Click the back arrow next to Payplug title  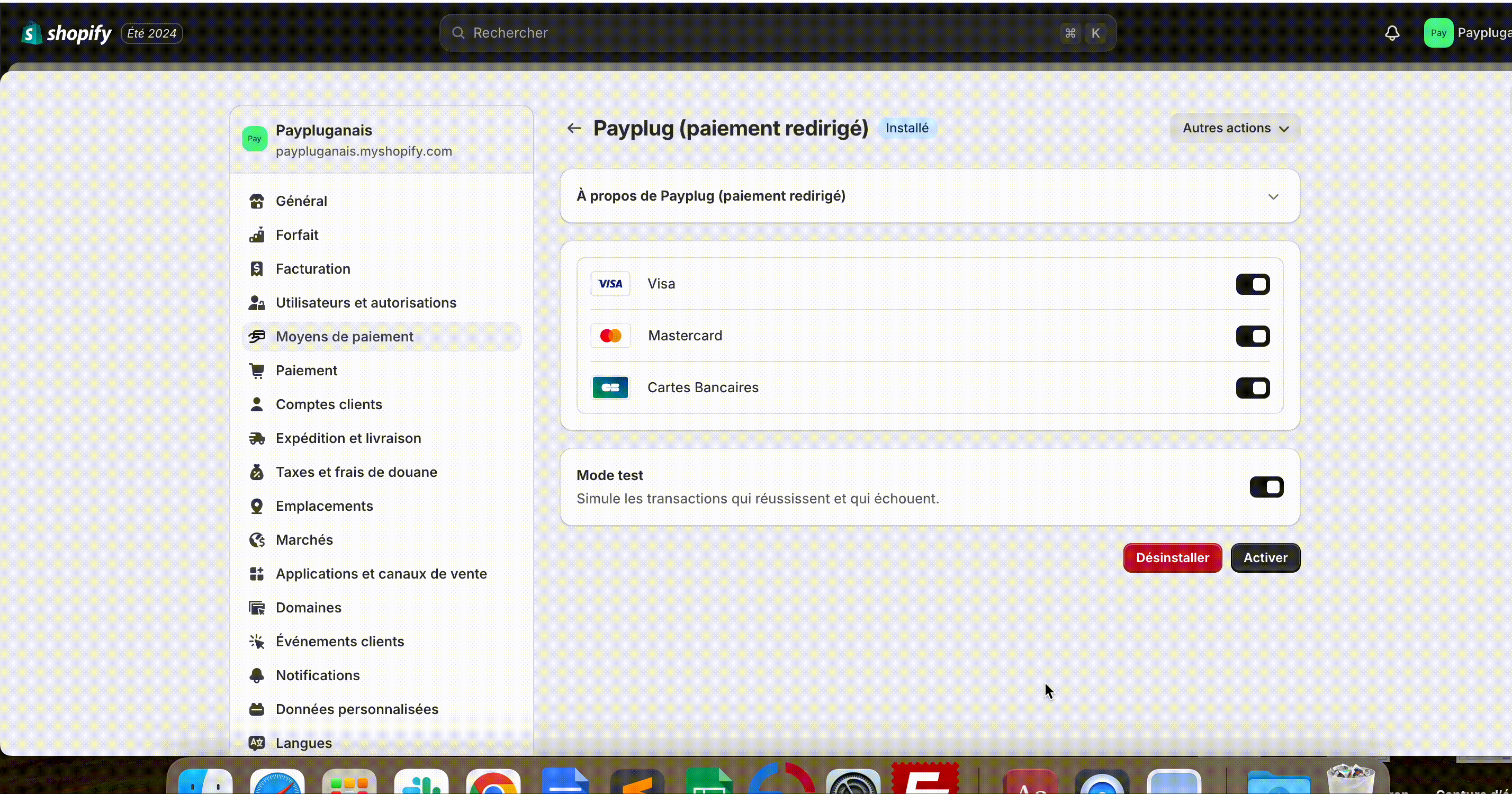pyautogui.click(x=573, y=128)
